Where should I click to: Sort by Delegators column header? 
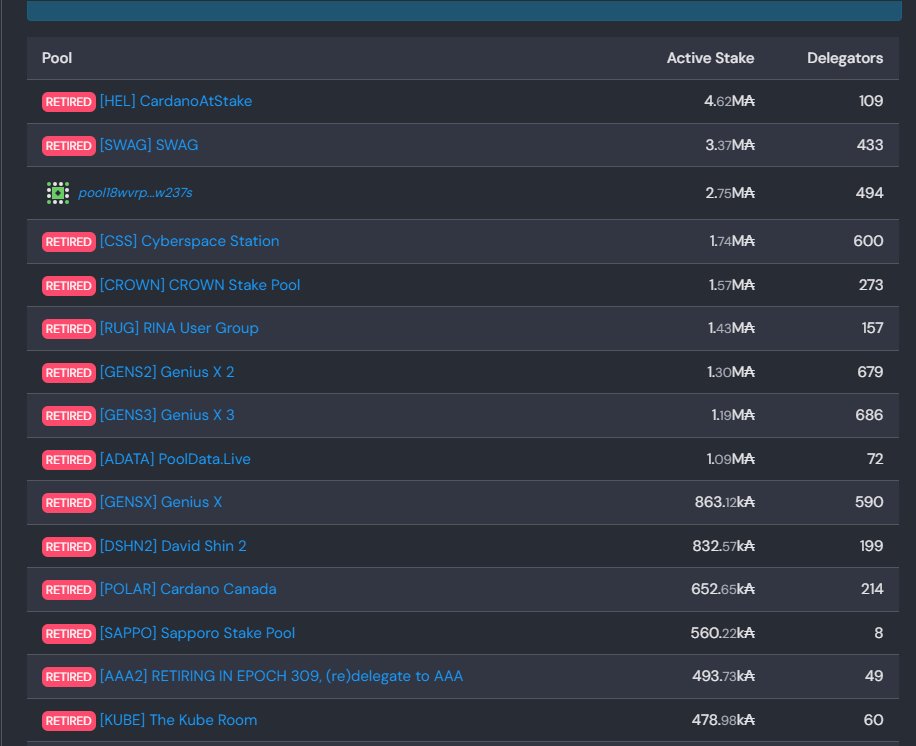(845, 58)
